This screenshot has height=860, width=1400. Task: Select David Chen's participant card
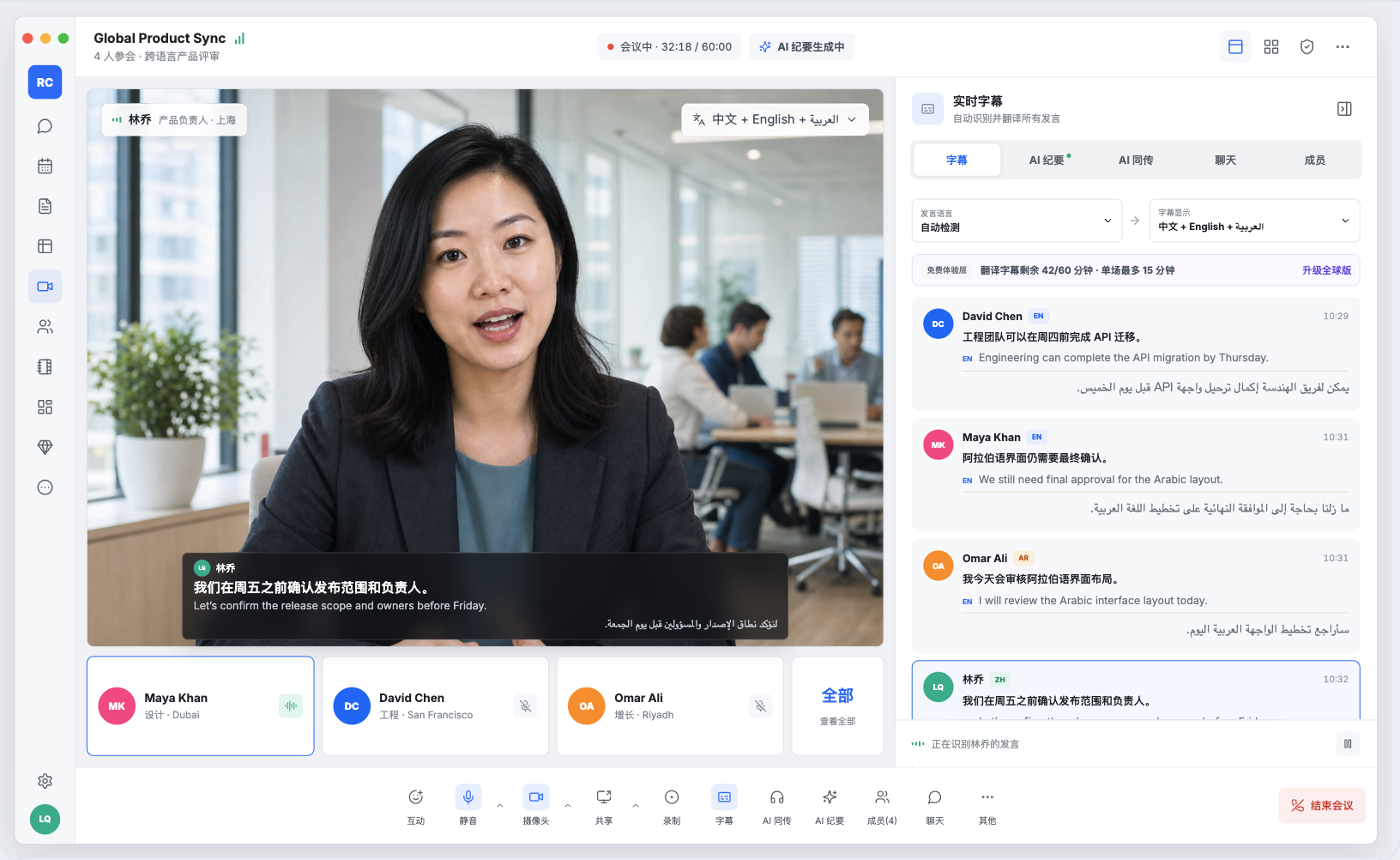click(435, 706)
